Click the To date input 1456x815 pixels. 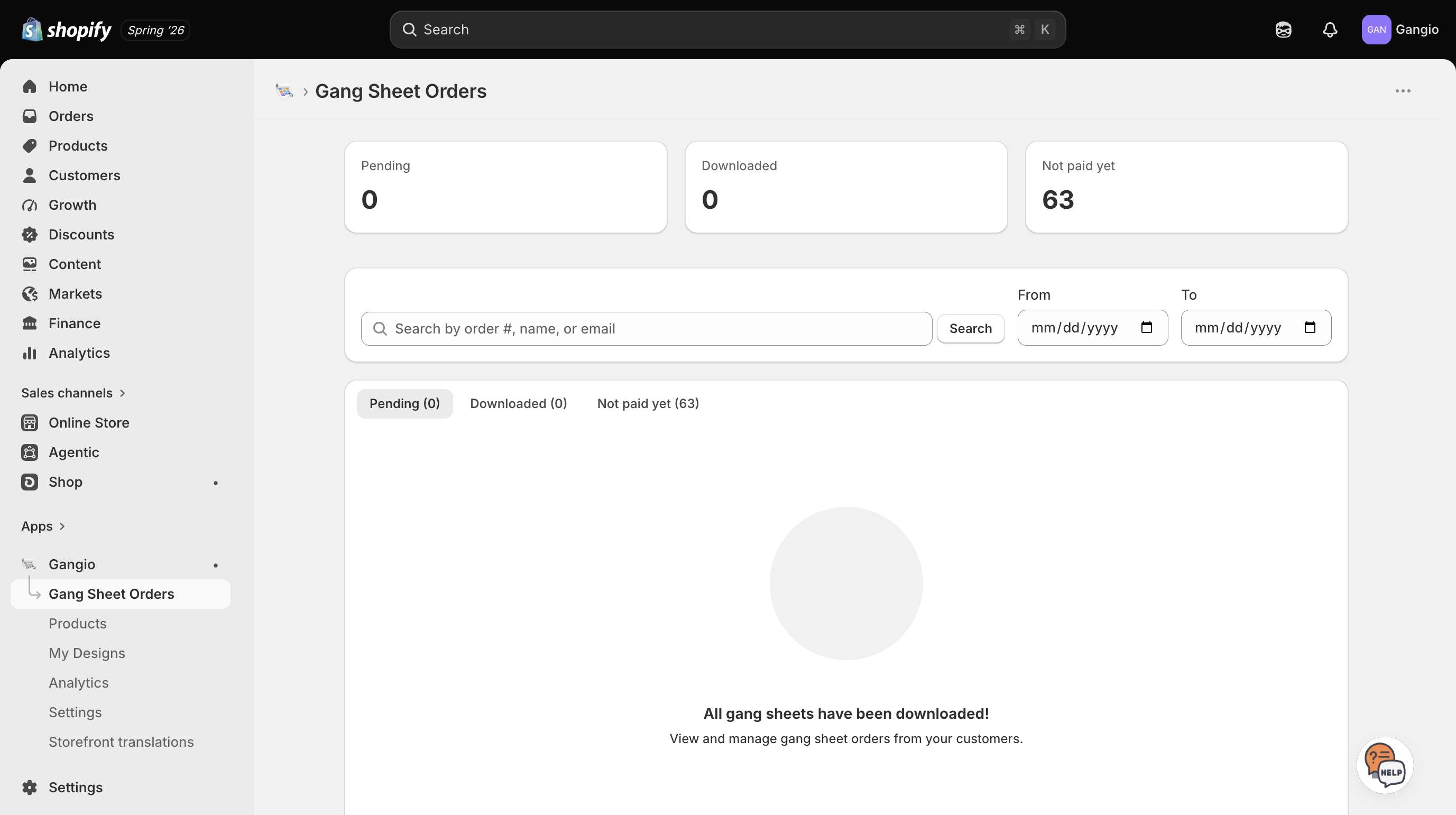click(x=1256, y=327)
